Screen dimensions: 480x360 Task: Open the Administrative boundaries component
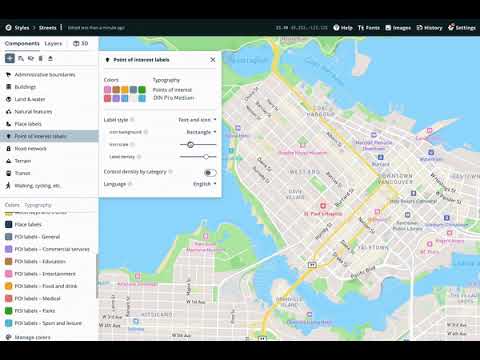pos(49,75)
